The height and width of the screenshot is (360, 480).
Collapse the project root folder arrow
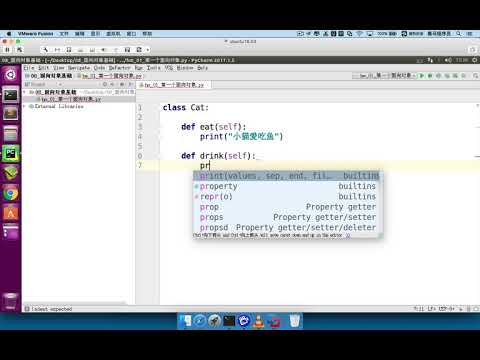25,92
